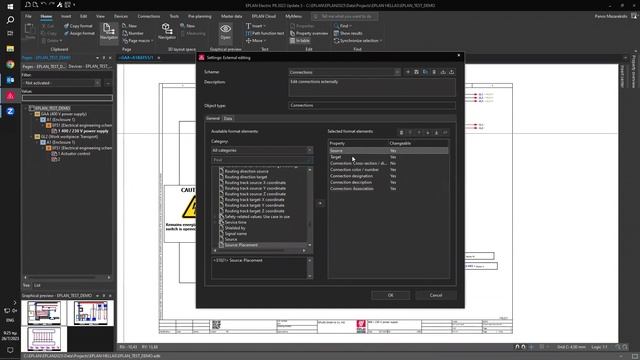Screen dimensions: 640x360
Task: Delete the scheme with the trash icon
Action: coord(434,72)
